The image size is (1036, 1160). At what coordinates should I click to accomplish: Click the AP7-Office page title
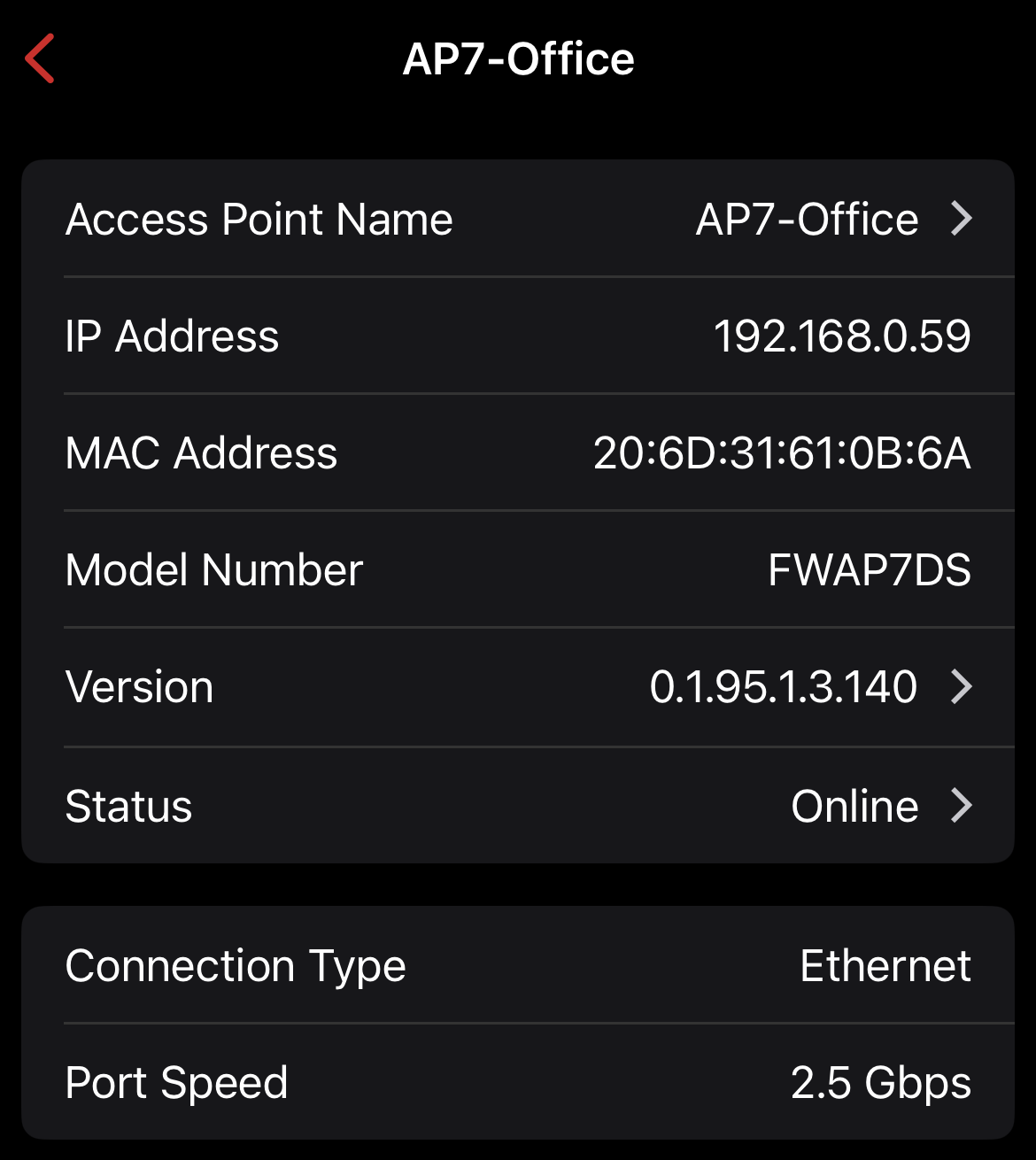519,59
